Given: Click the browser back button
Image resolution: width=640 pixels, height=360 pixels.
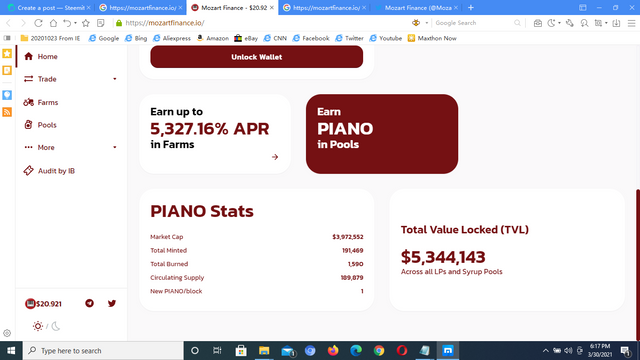Looking at the screenshot, I should (9, 23).
